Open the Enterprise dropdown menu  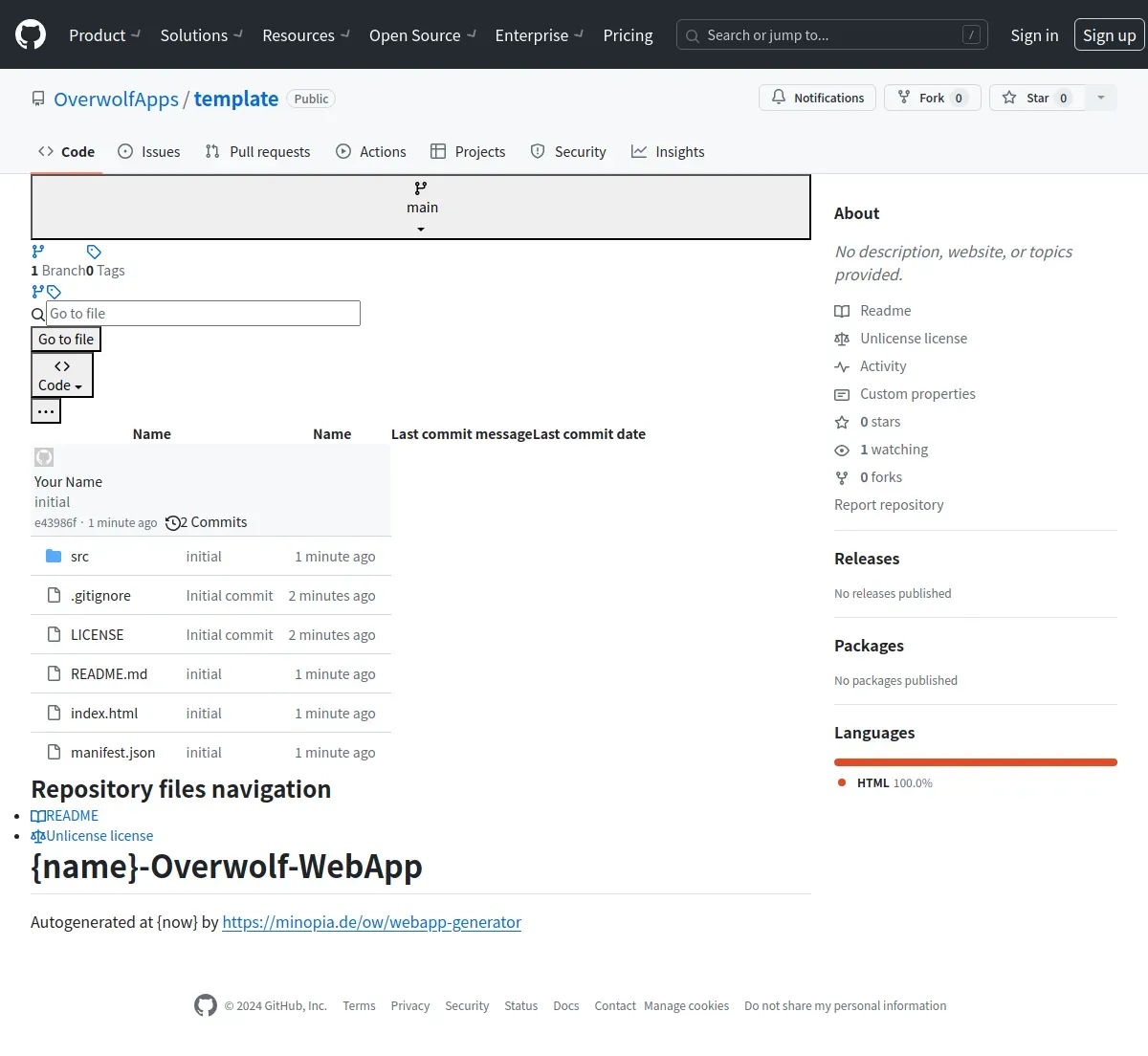coord(540,35)
